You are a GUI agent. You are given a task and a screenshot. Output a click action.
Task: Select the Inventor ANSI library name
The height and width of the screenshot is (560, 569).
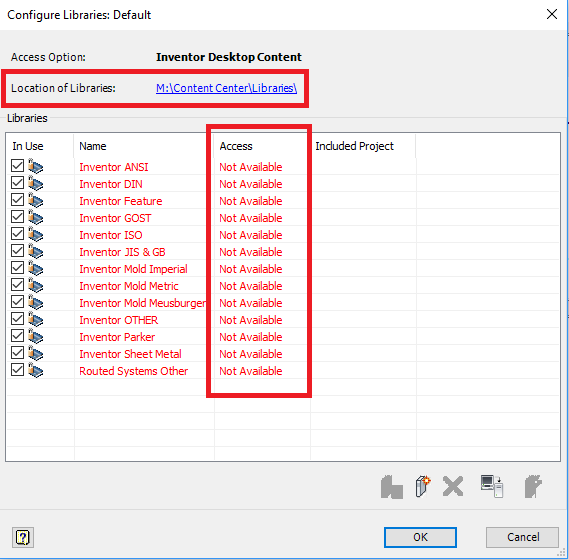pyautogui.click(x=114, y=167)
